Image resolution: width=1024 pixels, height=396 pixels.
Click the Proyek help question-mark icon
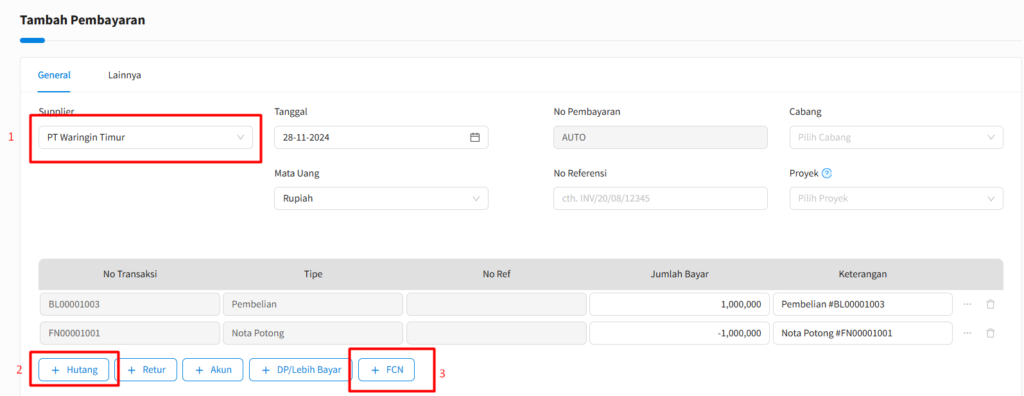point(827,173)
